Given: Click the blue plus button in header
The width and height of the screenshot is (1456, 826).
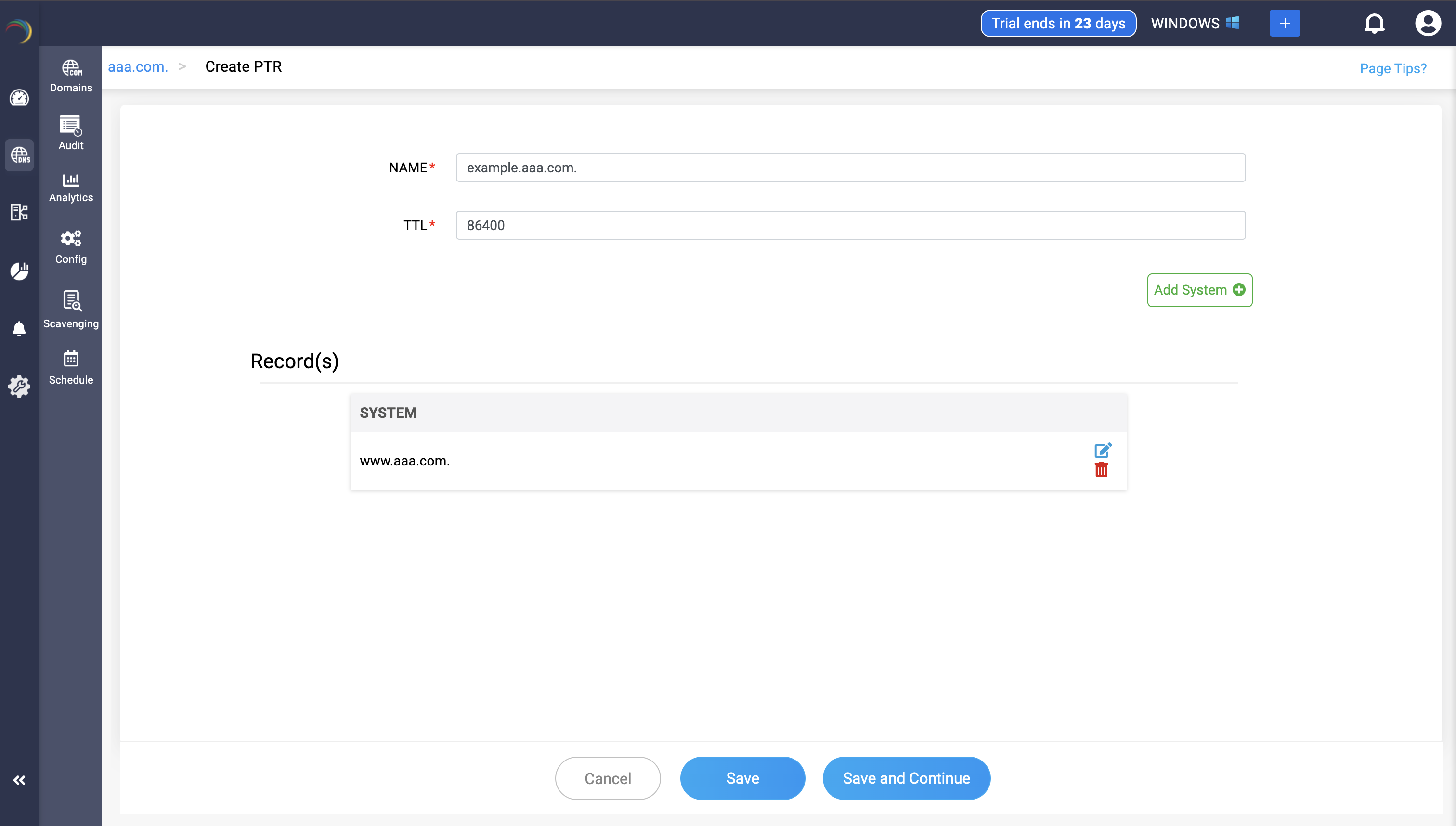Looking at the screenshot, I should pos(1284,23).
